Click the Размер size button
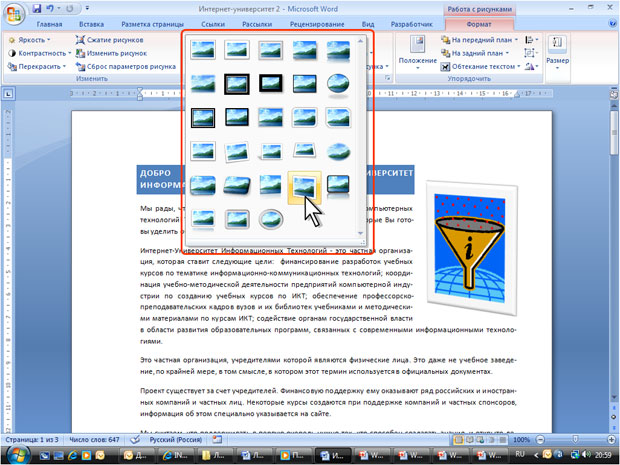This screenshot has height=465, width=620. (557, 53)
